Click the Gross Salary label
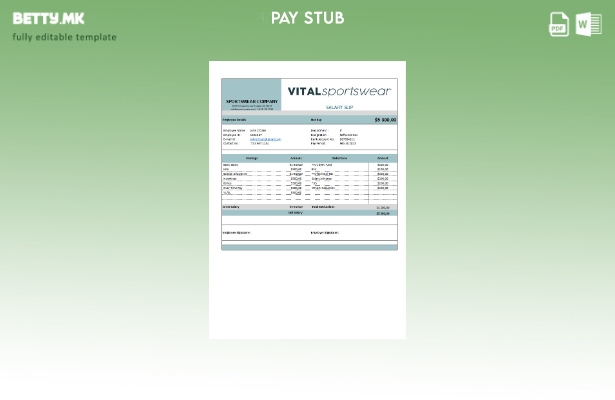615x400 pixels. [x=231, y=207]
